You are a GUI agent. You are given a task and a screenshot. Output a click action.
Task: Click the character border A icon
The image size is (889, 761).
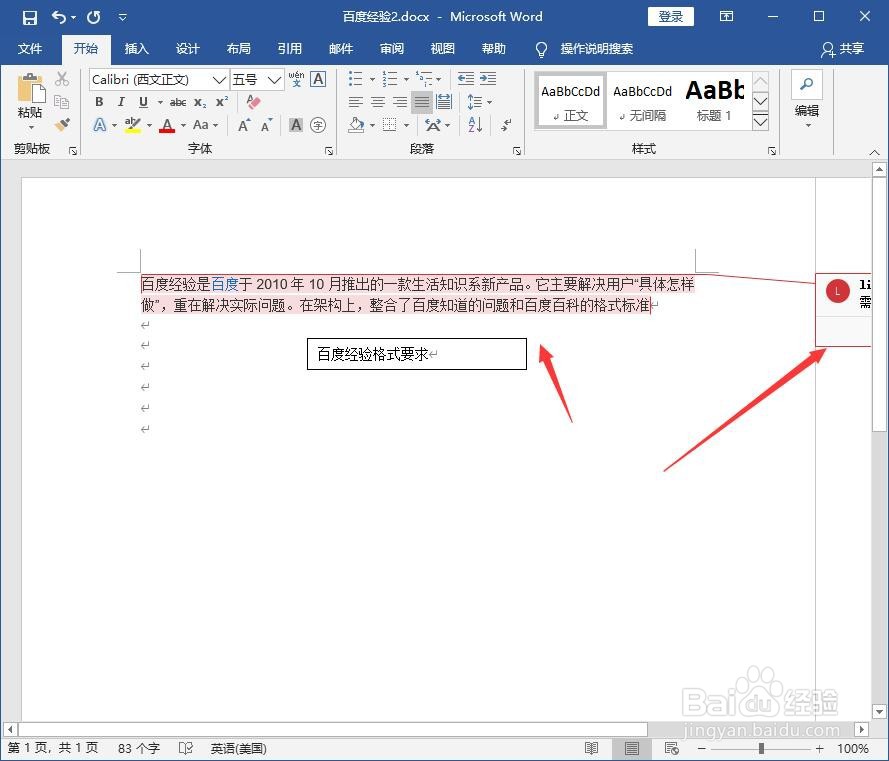click(319, 79)
